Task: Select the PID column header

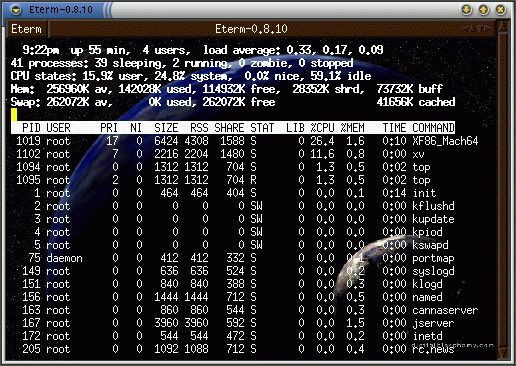Action: (x=32, y=128)
